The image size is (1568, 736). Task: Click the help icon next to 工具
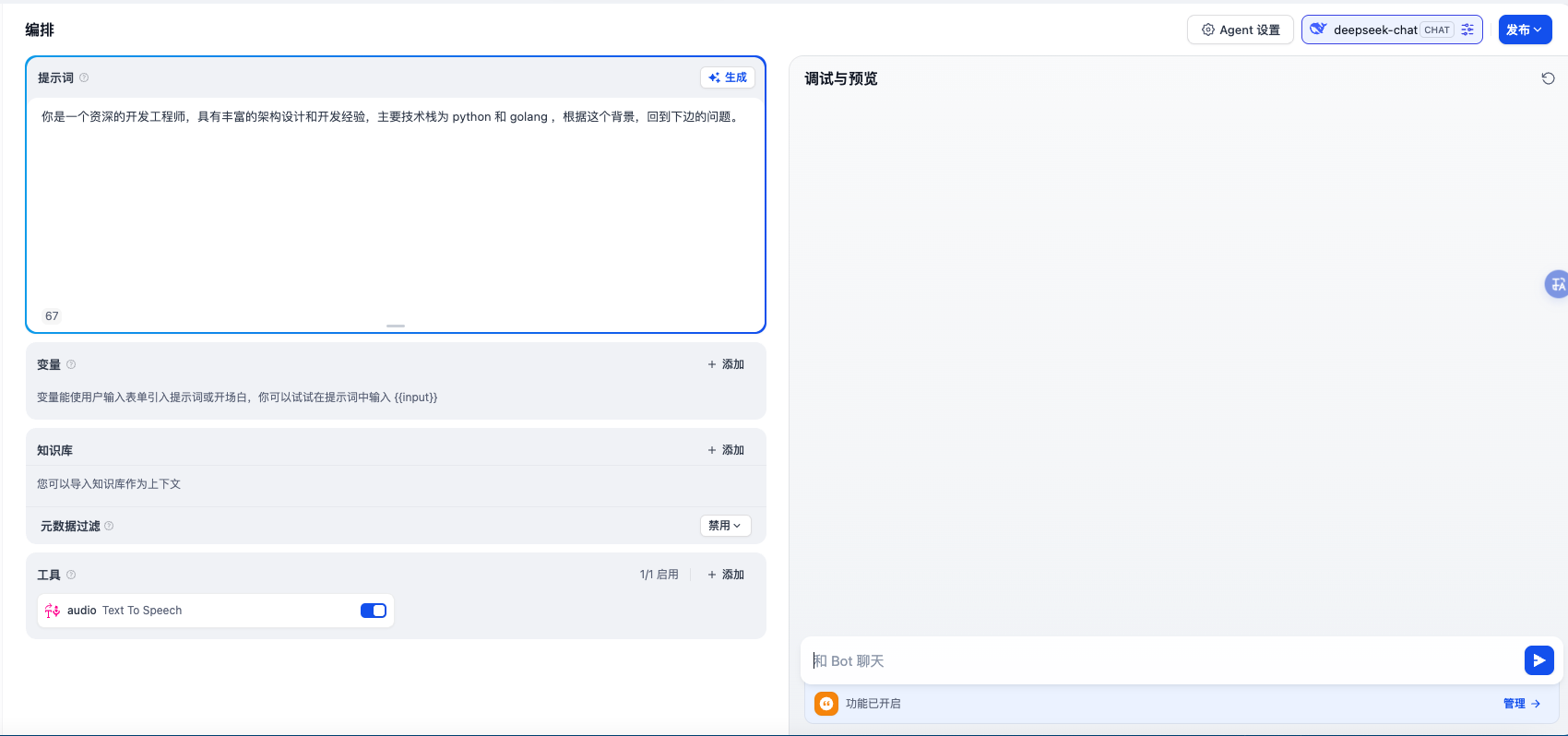pos(71,575)
